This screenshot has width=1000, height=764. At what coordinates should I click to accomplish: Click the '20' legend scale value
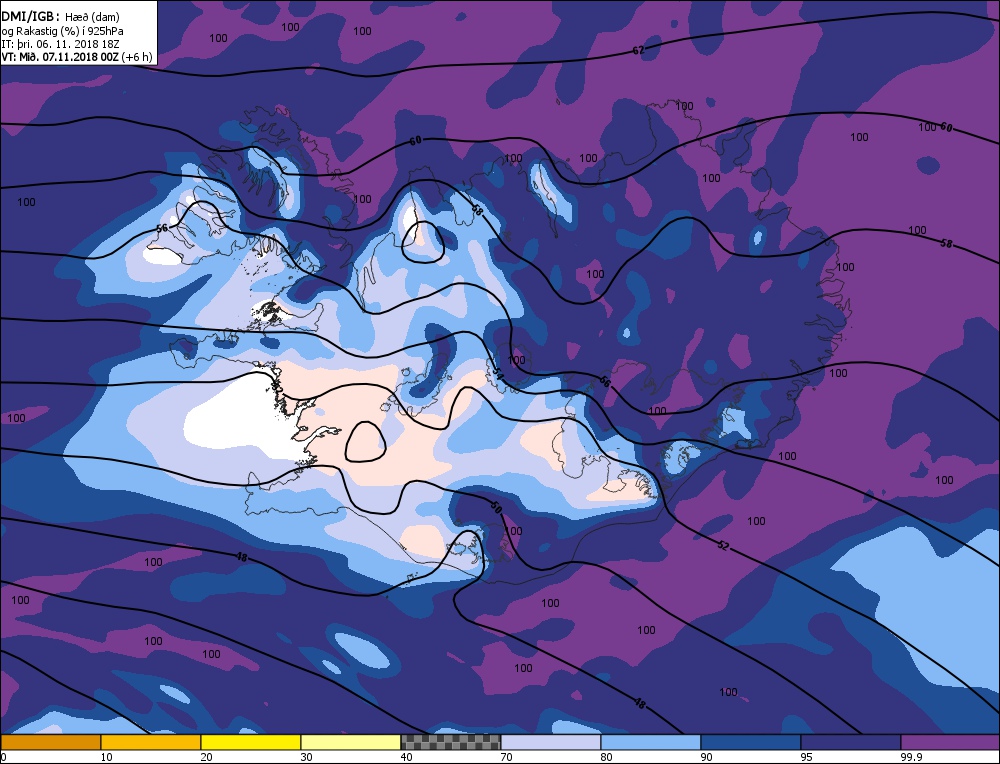click(207, 757)
